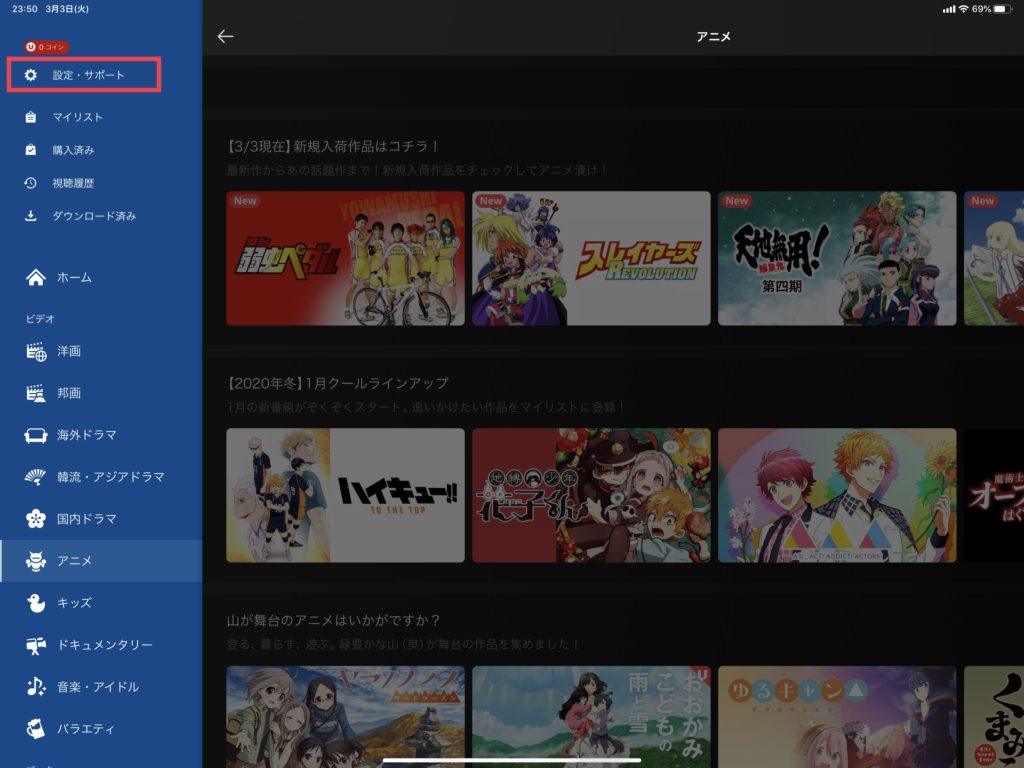Click the バラエティ icon
Viewport: 1024px width, 768px height.
coord(36,729)
